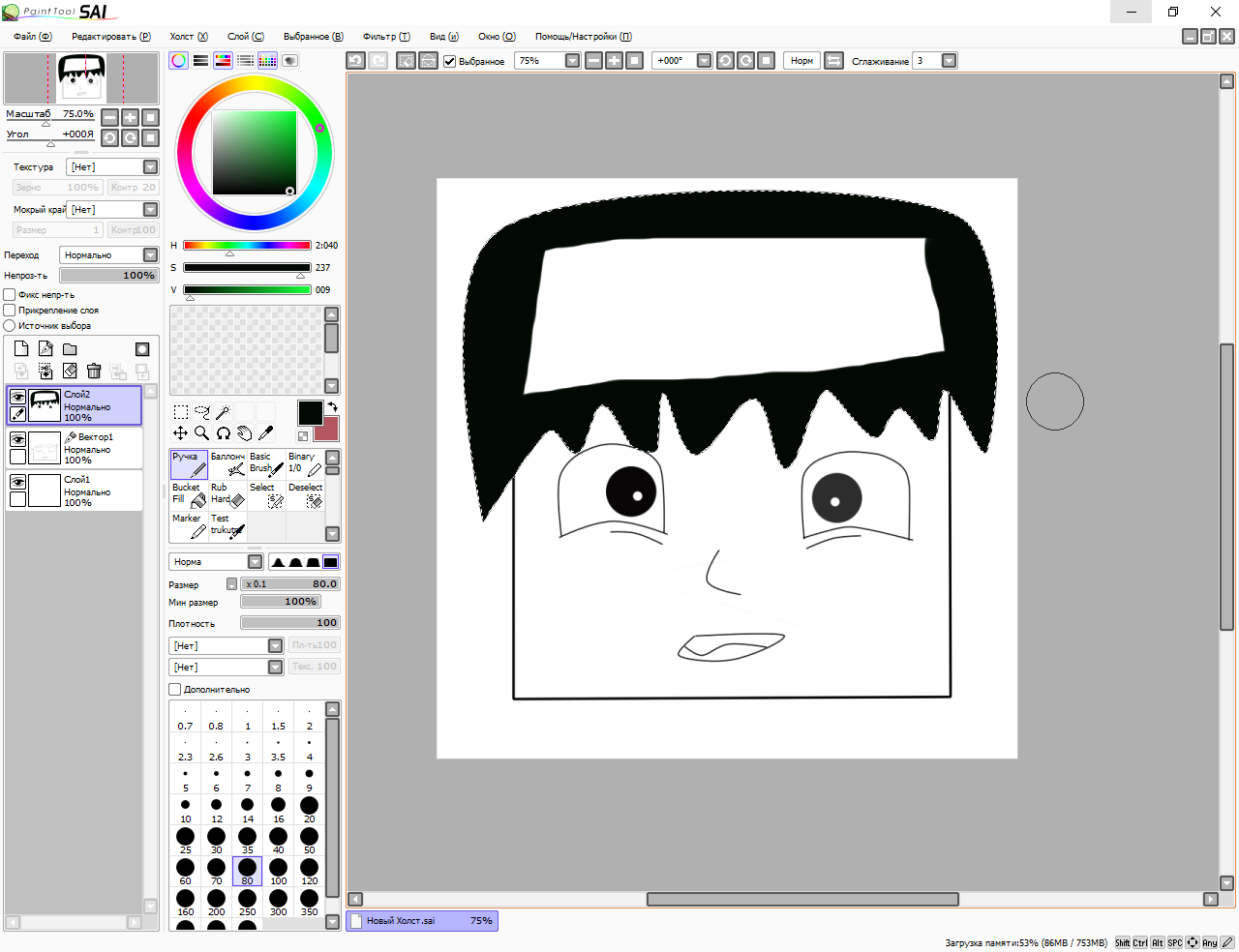Select brush size 80 preset

(x=247, y=871)
